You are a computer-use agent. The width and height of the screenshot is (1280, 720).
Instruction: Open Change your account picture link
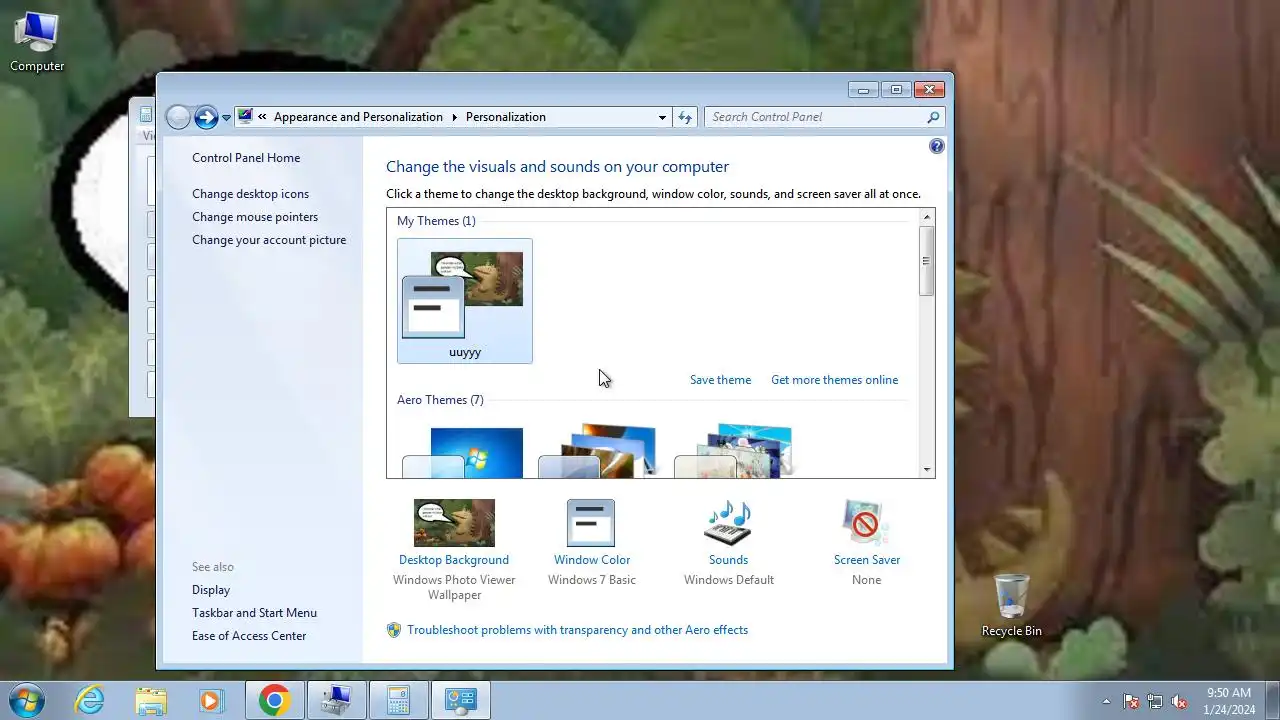(269, 240)
